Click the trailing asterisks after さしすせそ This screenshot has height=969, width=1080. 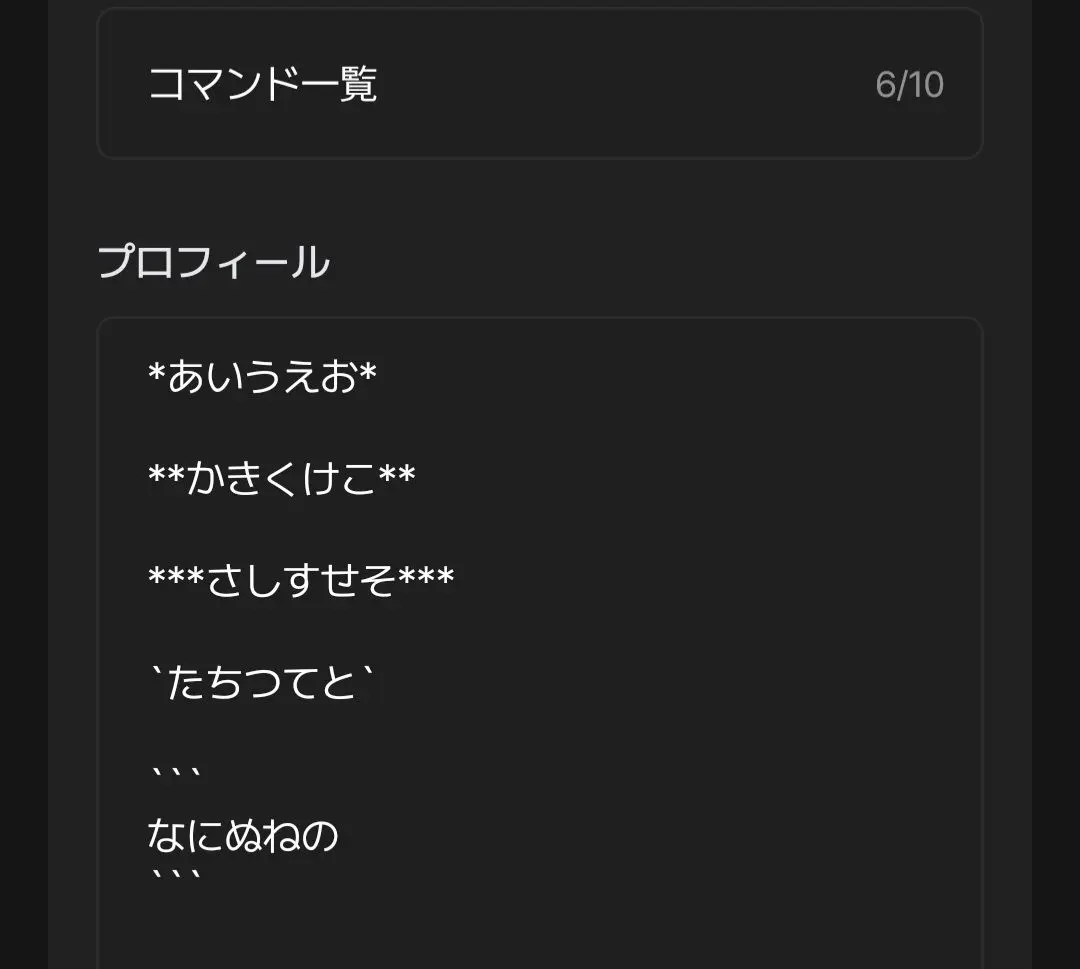[x=426, y=574]
